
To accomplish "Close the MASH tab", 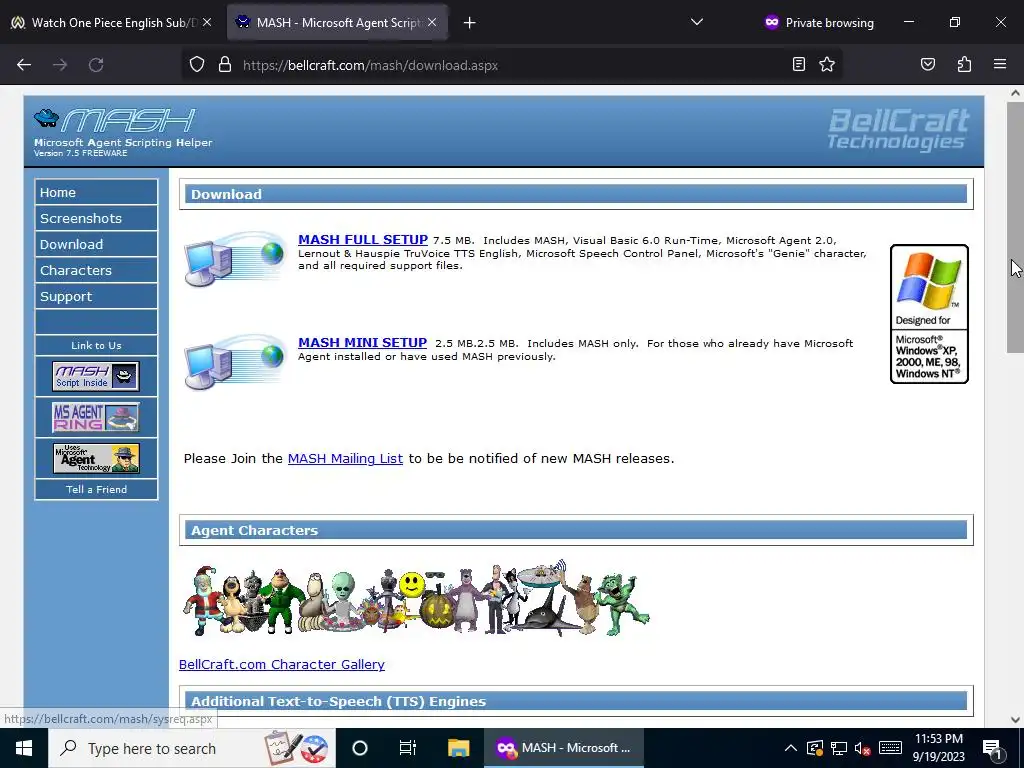I will click(432, 22).
